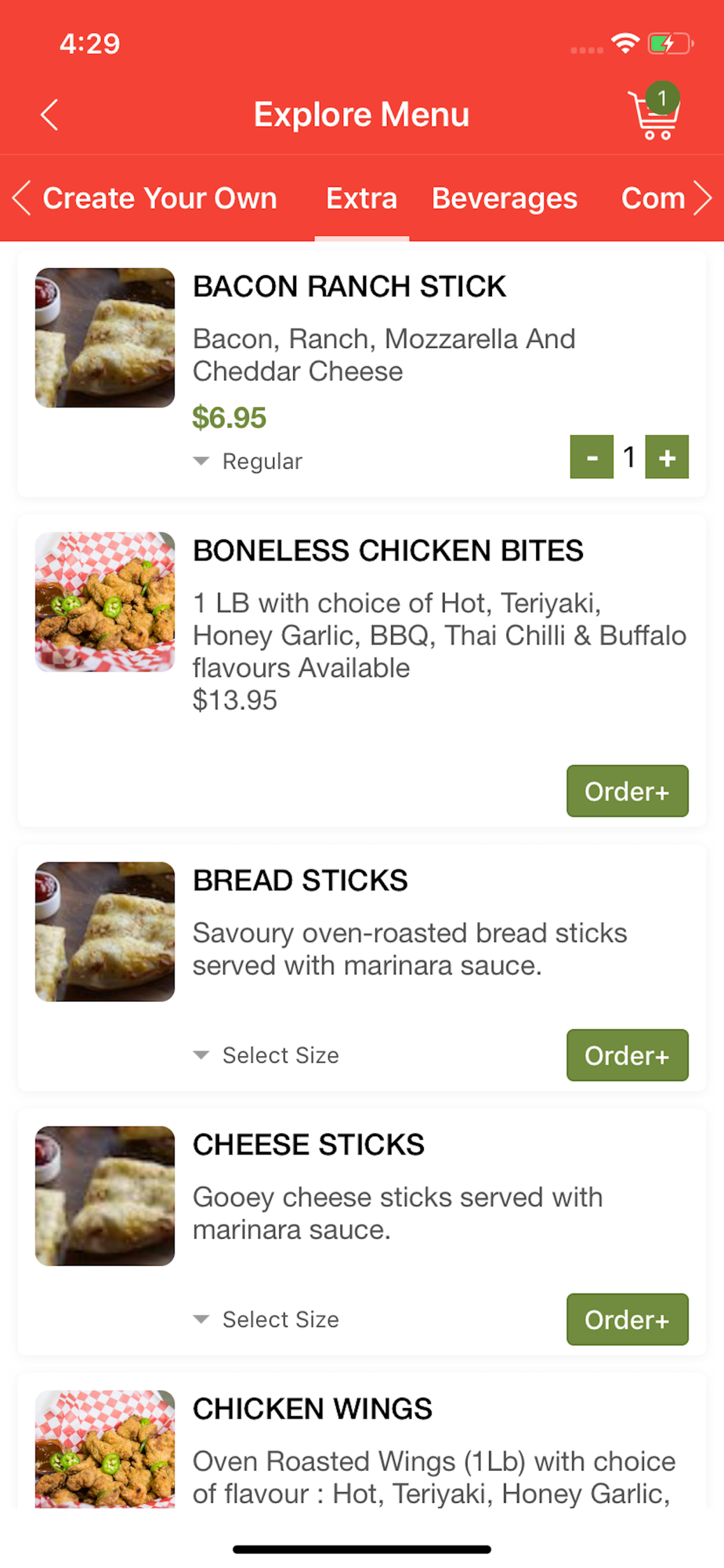Order Boneless Chicken Bites
The image size is (724, 1568).
tap(627, 791)
